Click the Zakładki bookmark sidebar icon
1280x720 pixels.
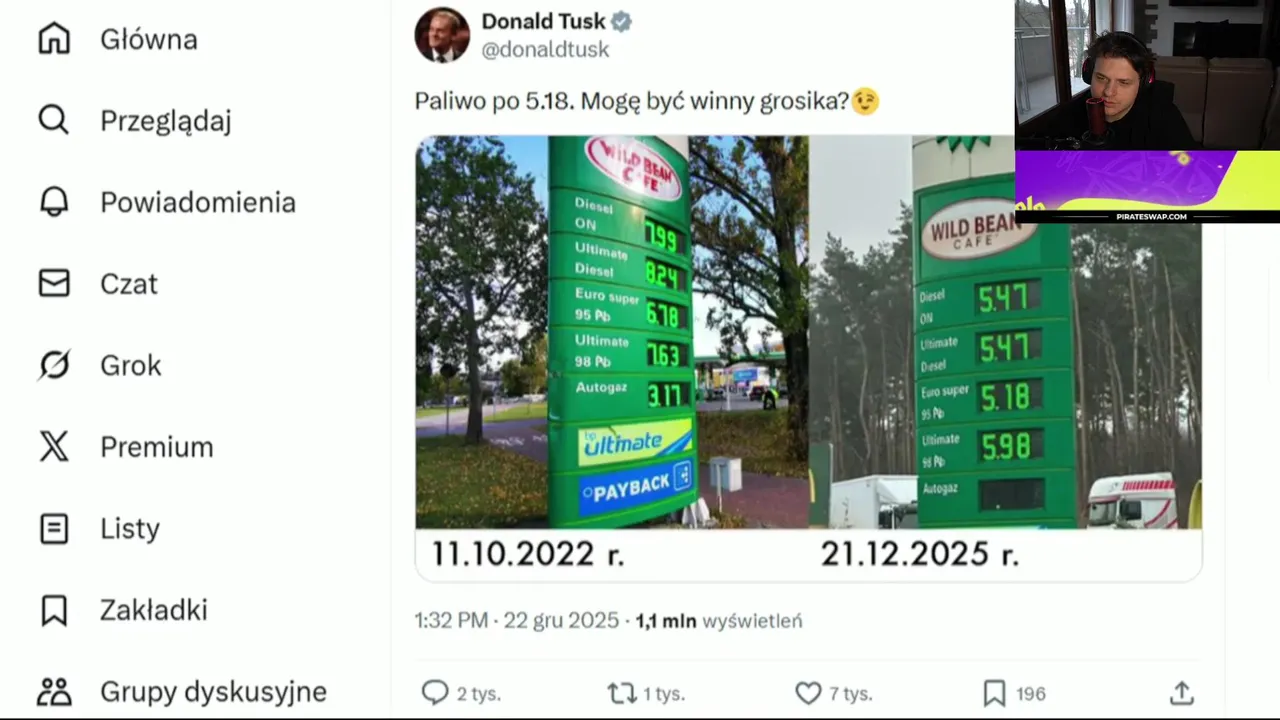pos(54,610)
